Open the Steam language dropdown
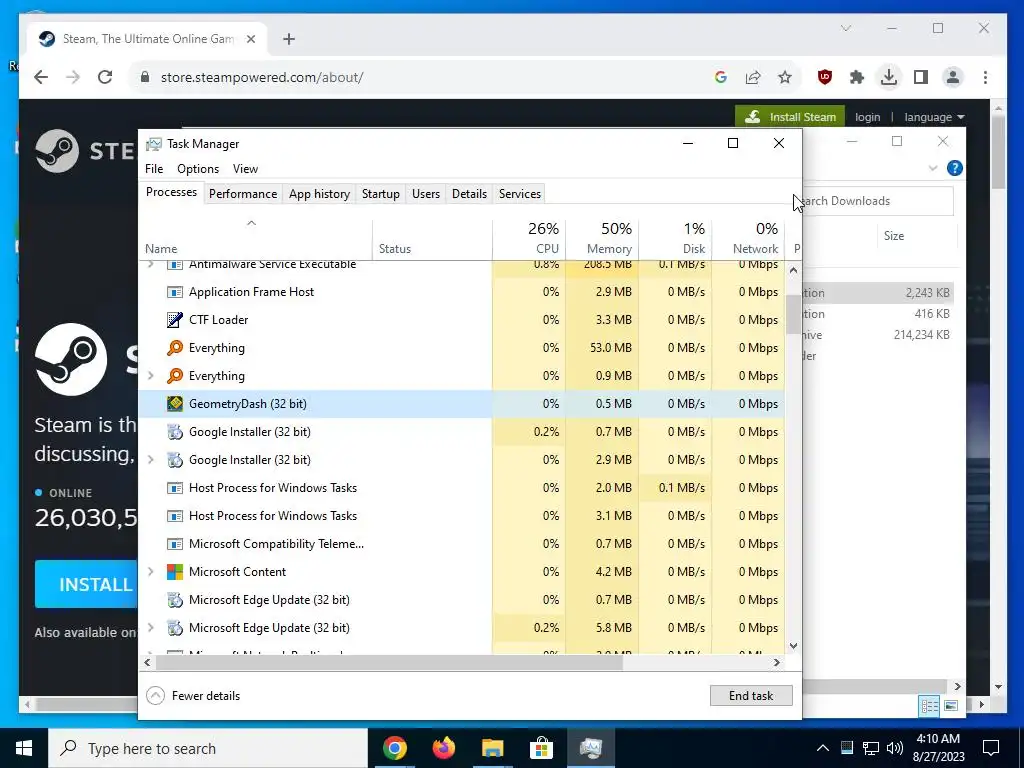Viewport: 1024px width, 768px height. pyautogui.click(x=934, y=117)
